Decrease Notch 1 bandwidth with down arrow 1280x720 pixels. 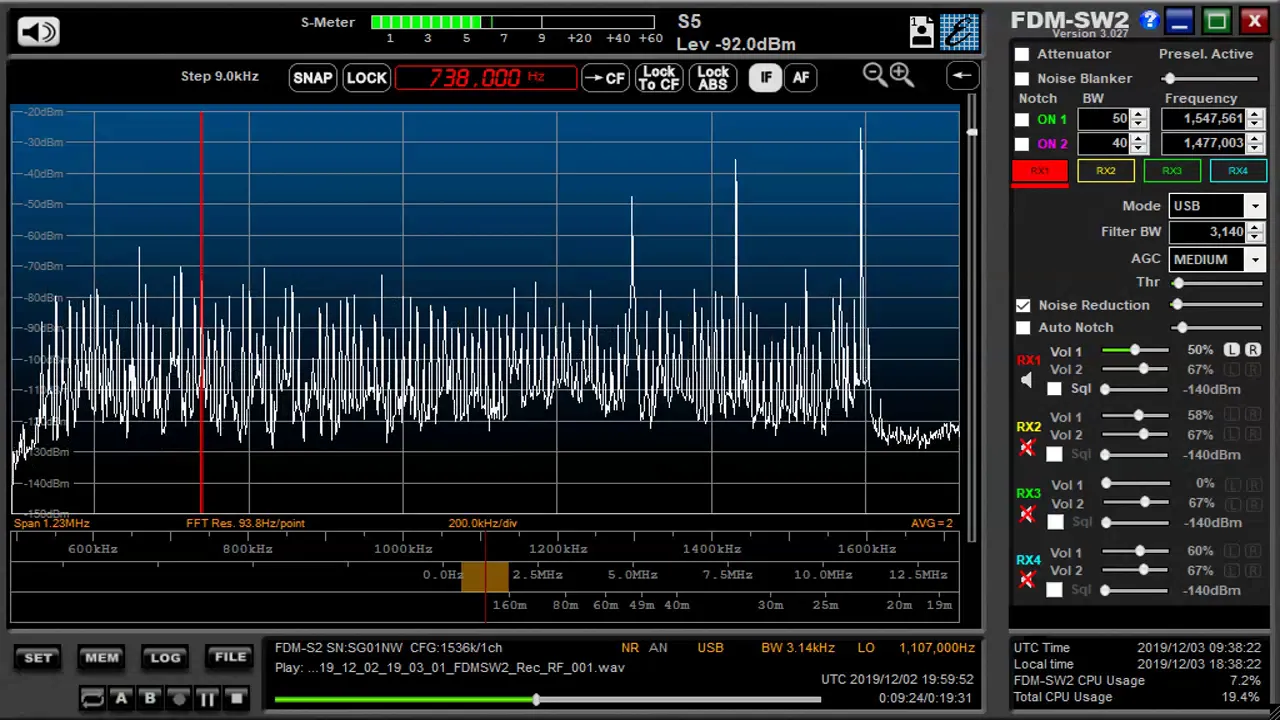(x=1138, y=125)
